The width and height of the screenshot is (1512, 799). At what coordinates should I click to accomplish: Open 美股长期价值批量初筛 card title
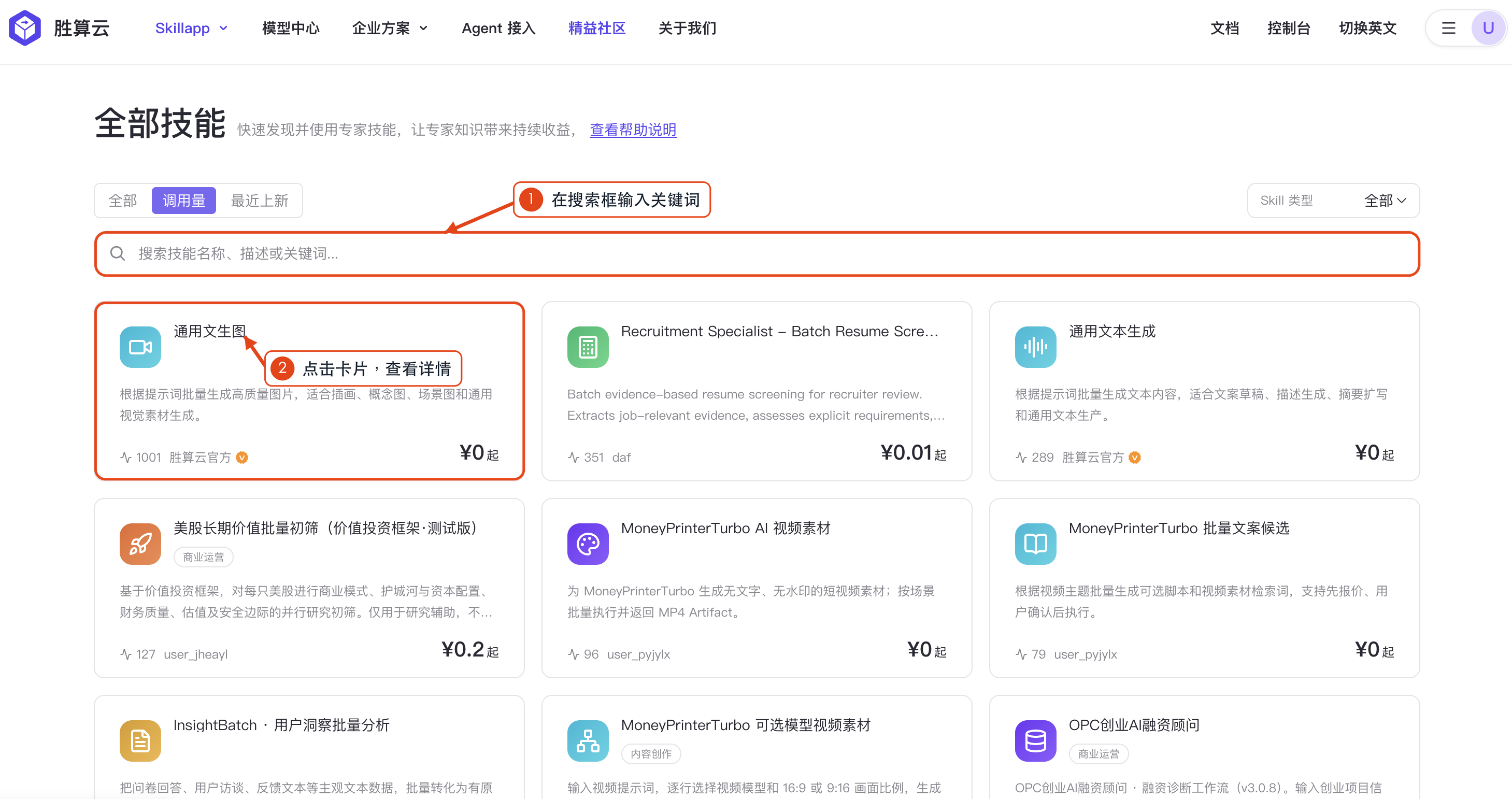click(328, 528)
